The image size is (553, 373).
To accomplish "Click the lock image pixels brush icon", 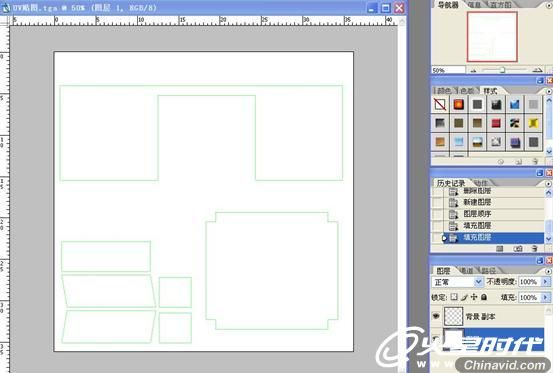I will (x=464, y=298).
